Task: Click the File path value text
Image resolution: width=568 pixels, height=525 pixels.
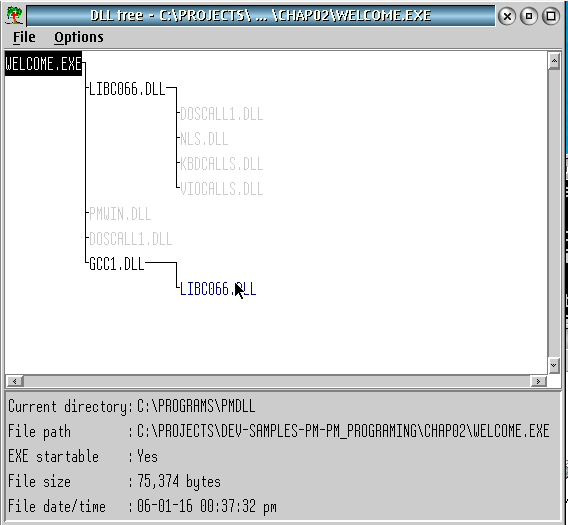Action: coord(343,432)
